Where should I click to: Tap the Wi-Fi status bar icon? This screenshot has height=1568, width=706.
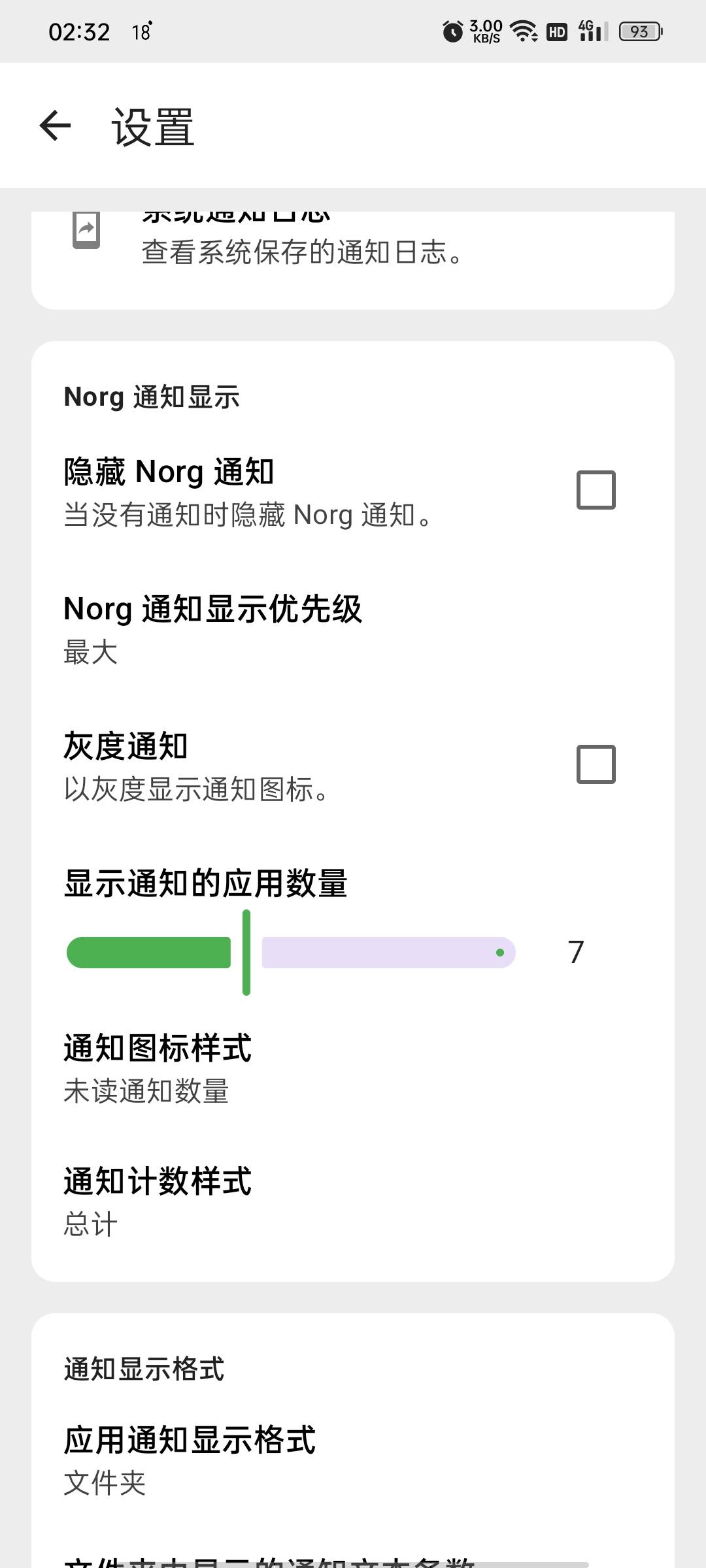524,31
